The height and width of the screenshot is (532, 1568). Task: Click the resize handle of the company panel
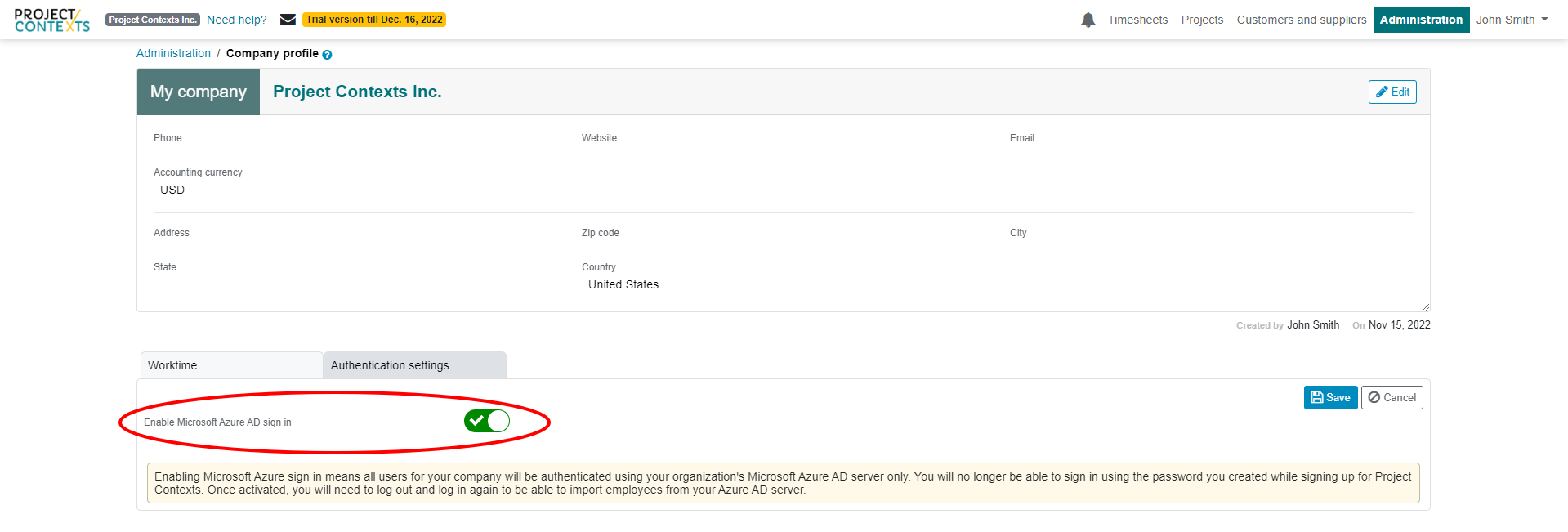[1426, 307]
